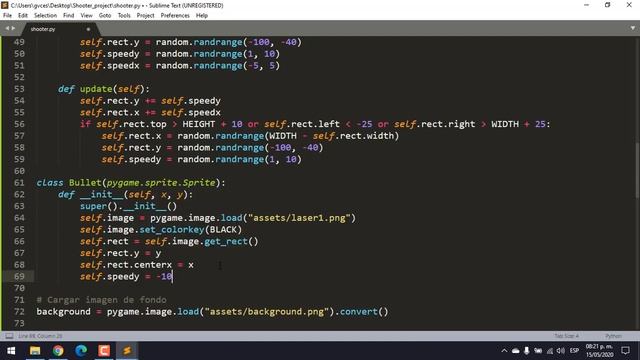Show hidden system tray icons
Viewport: 640px width, 360px height.
504,351
